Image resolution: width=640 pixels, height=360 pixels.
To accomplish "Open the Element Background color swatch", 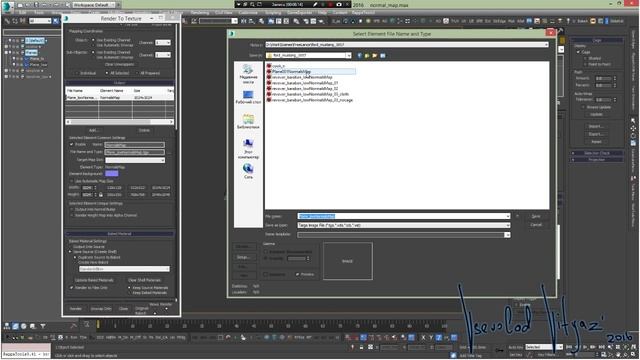I will (x=112, y=173).
